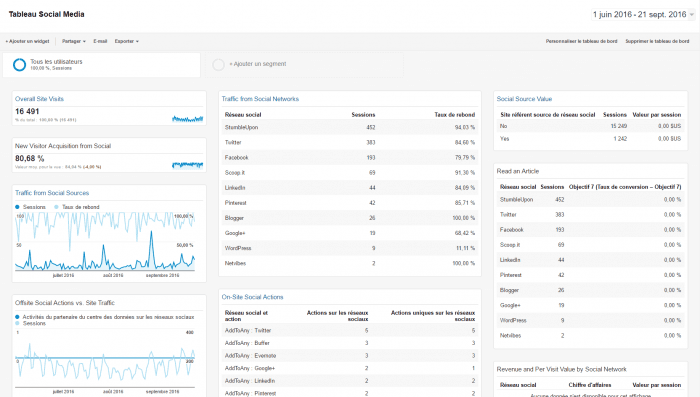
Task: Click the Activités du partenaire legend dot
Action: pyautogui.click(x=17, y=317)
